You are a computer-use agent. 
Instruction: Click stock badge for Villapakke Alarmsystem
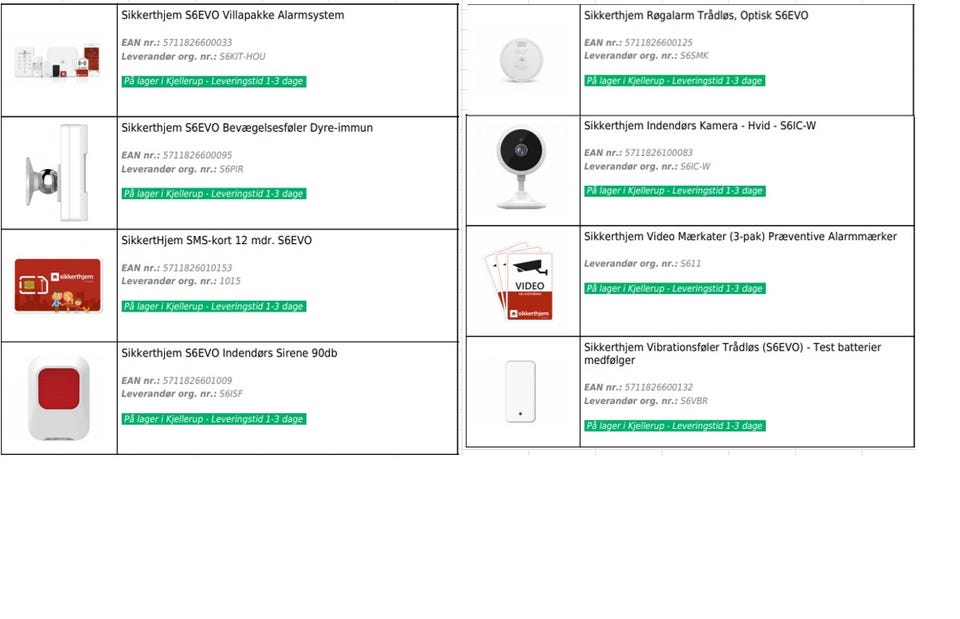214,81
